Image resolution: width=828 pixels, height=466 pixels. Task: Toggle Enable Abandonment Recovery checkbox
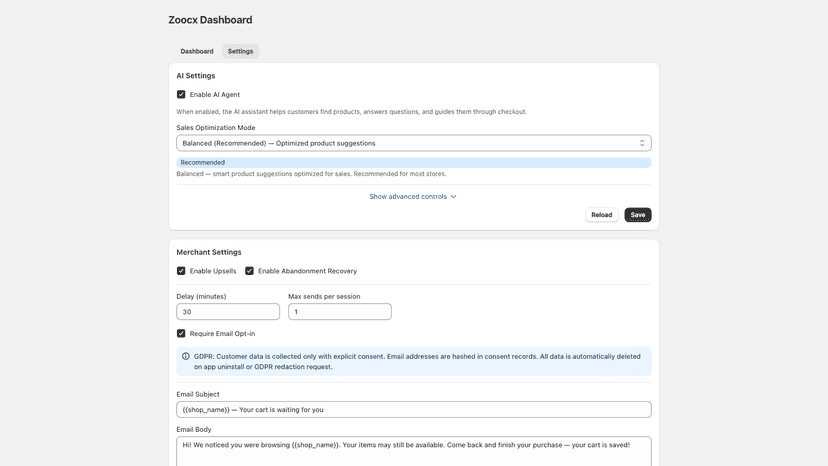pyautogui.click(x=249, y=271)
